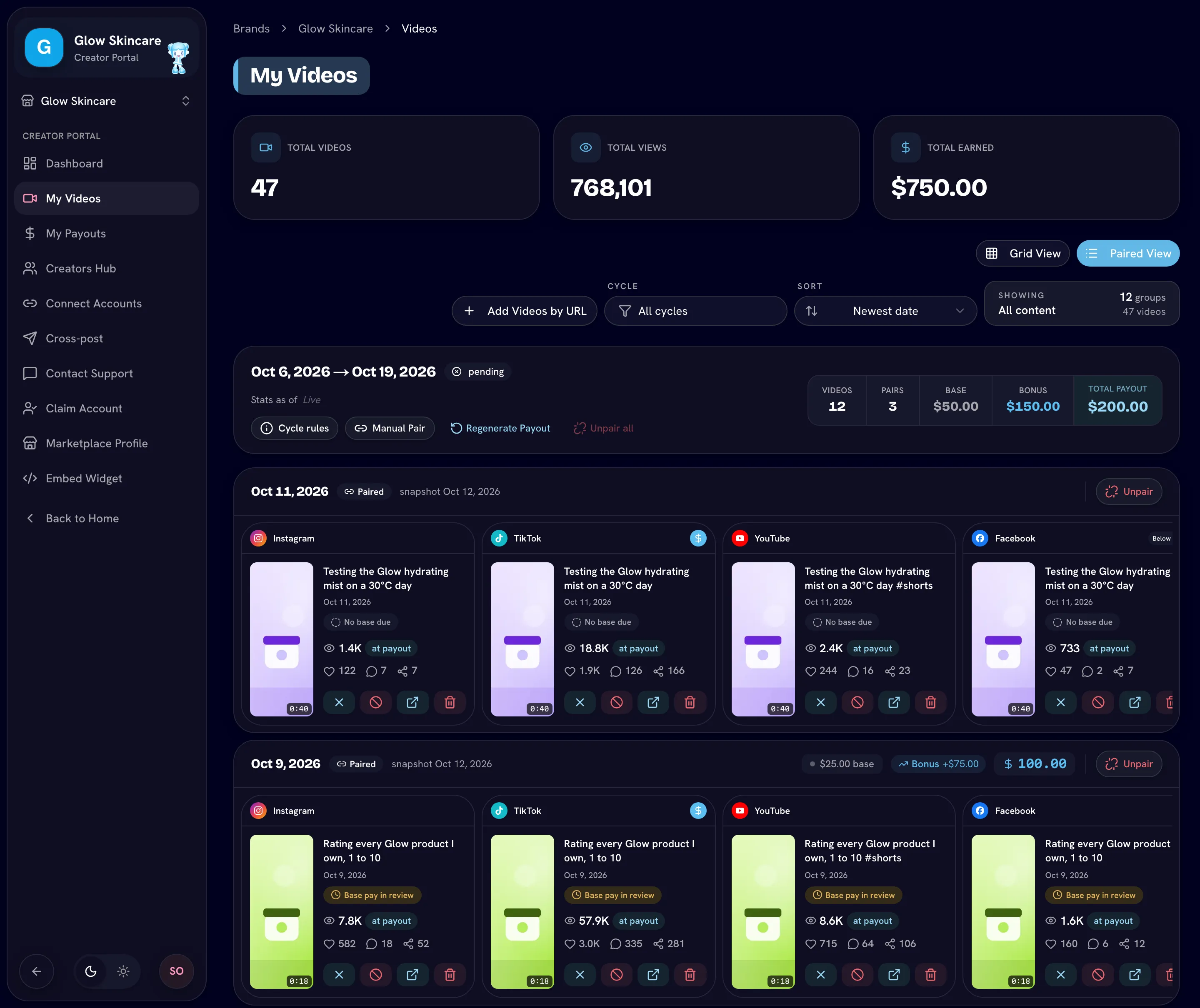Screen dimensions: 1200x1008
Task: Click the Bonus +$75.00 badge
Action: 938,764
